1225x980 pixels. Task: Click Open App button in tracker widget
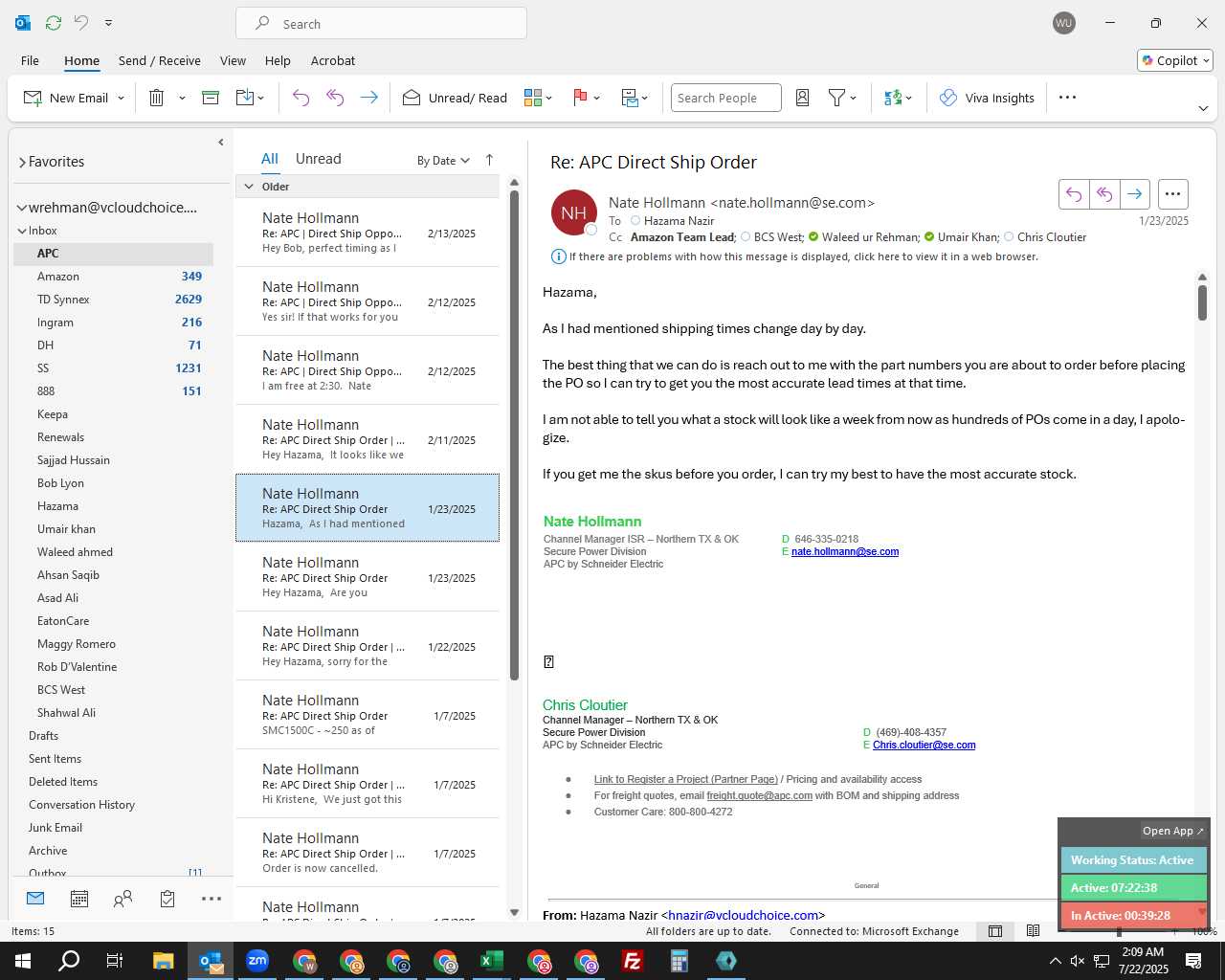pos(1173,831)
